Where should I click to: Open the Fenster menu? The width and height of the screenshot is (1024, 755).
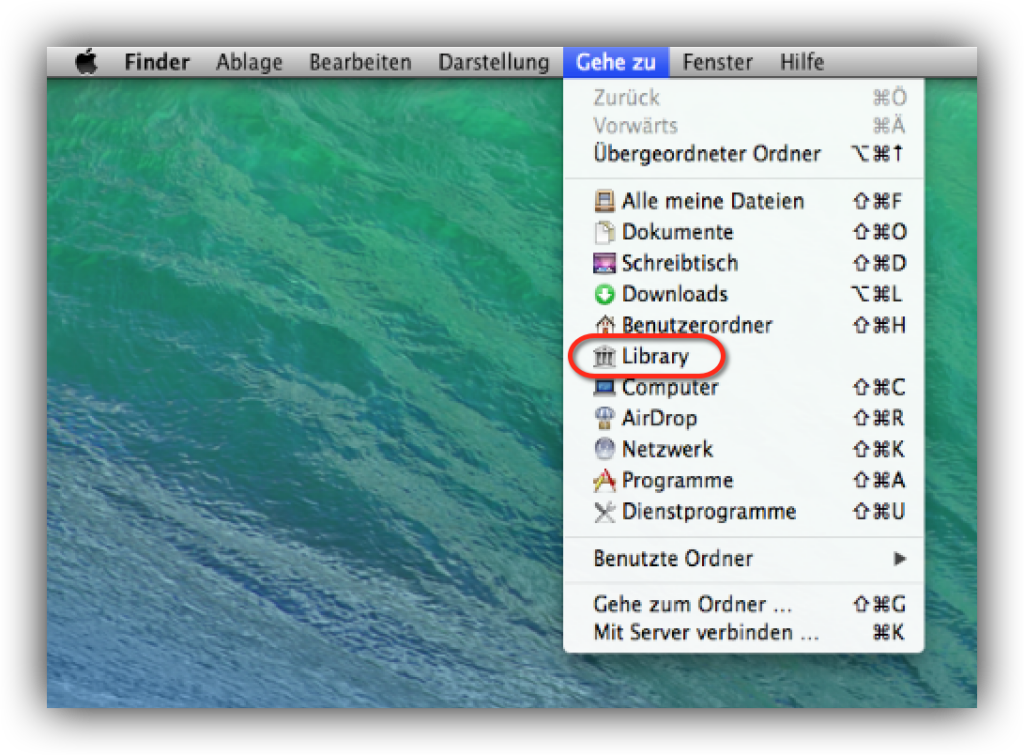(717, 62)
